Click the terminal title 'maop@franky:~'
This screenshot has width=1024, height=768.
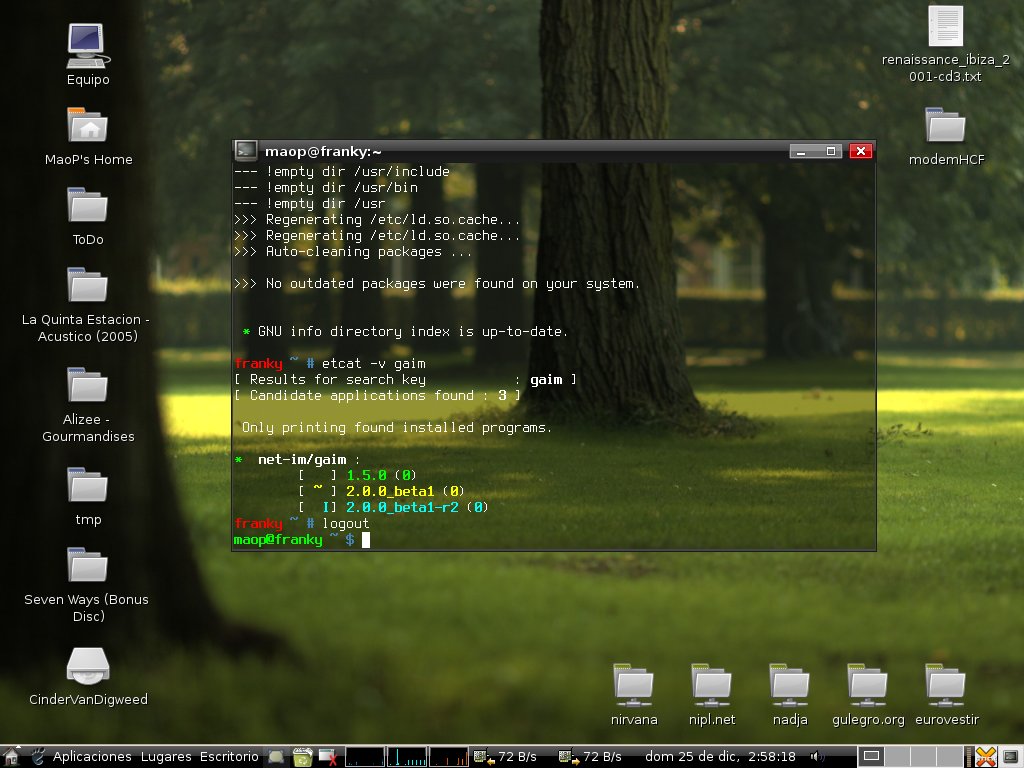[x=323, y=152]
